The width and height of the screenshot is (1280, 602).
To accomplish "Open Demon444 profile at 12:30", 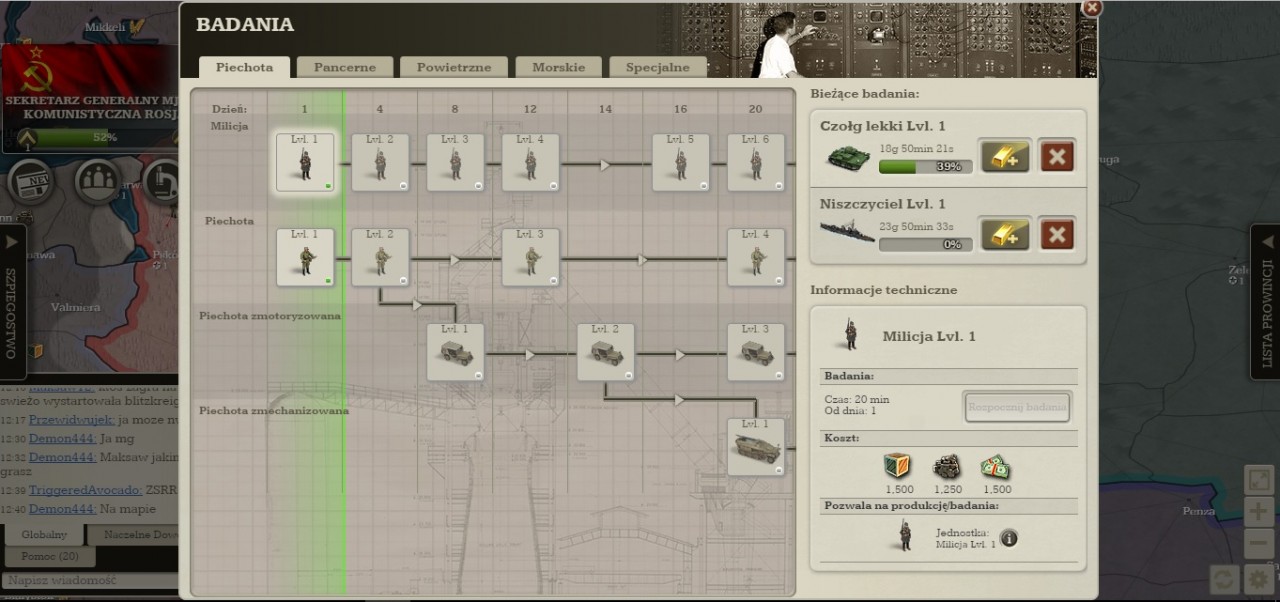I will click(62, 438).
